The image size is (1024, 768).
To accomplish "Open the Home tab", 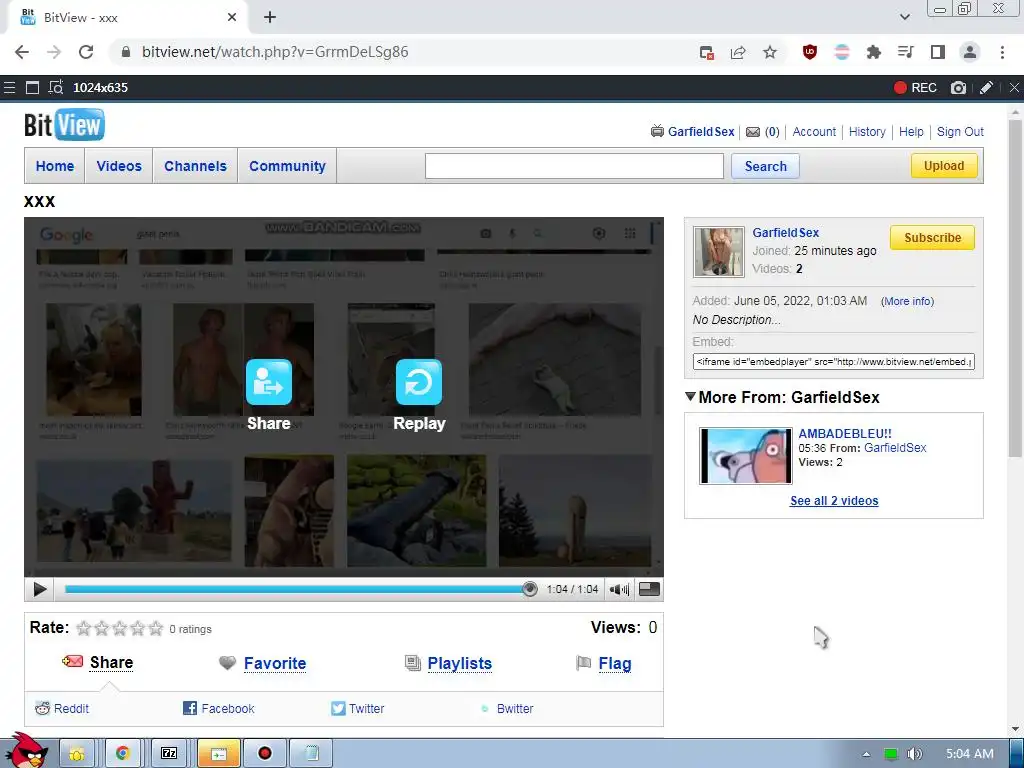I will [55, 166].
